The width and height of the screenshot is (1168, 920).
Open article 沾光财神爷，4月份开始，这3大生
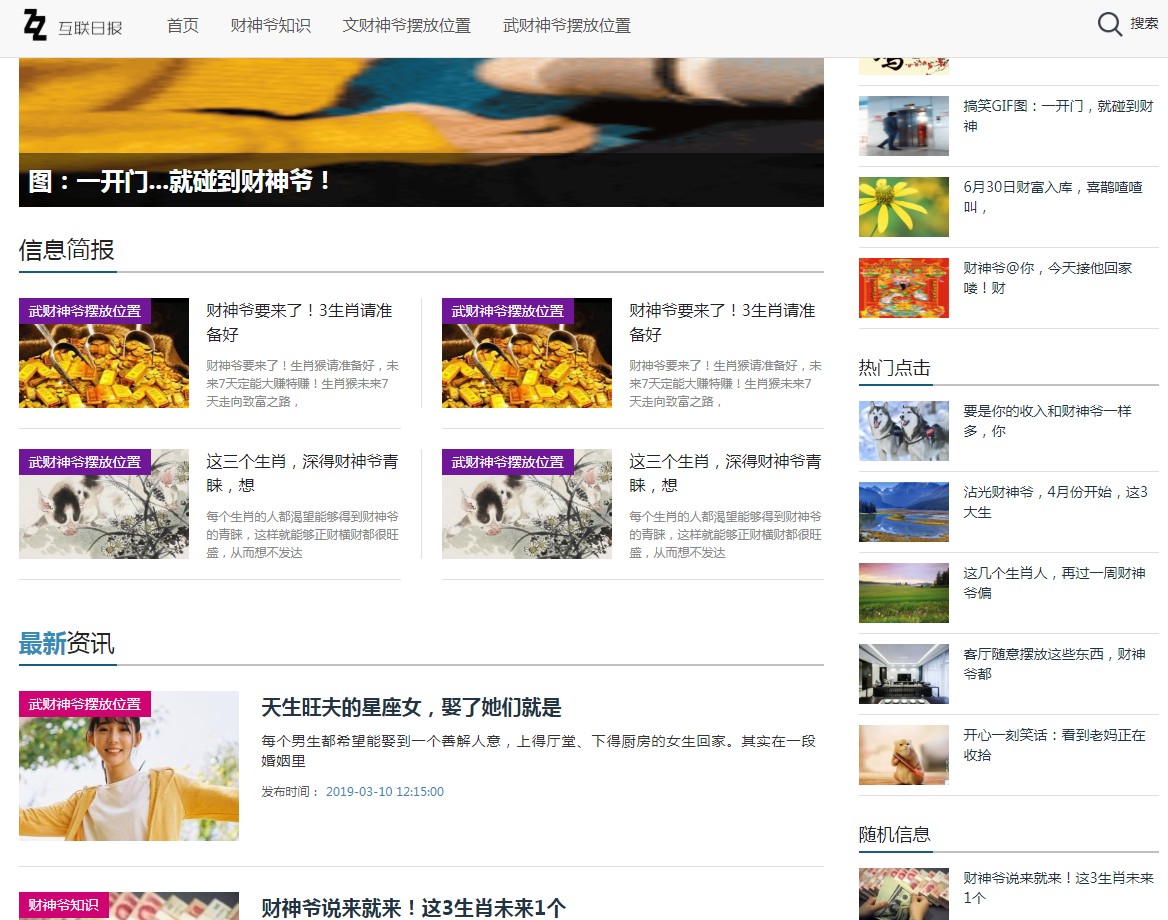[x=1056, y=502]
